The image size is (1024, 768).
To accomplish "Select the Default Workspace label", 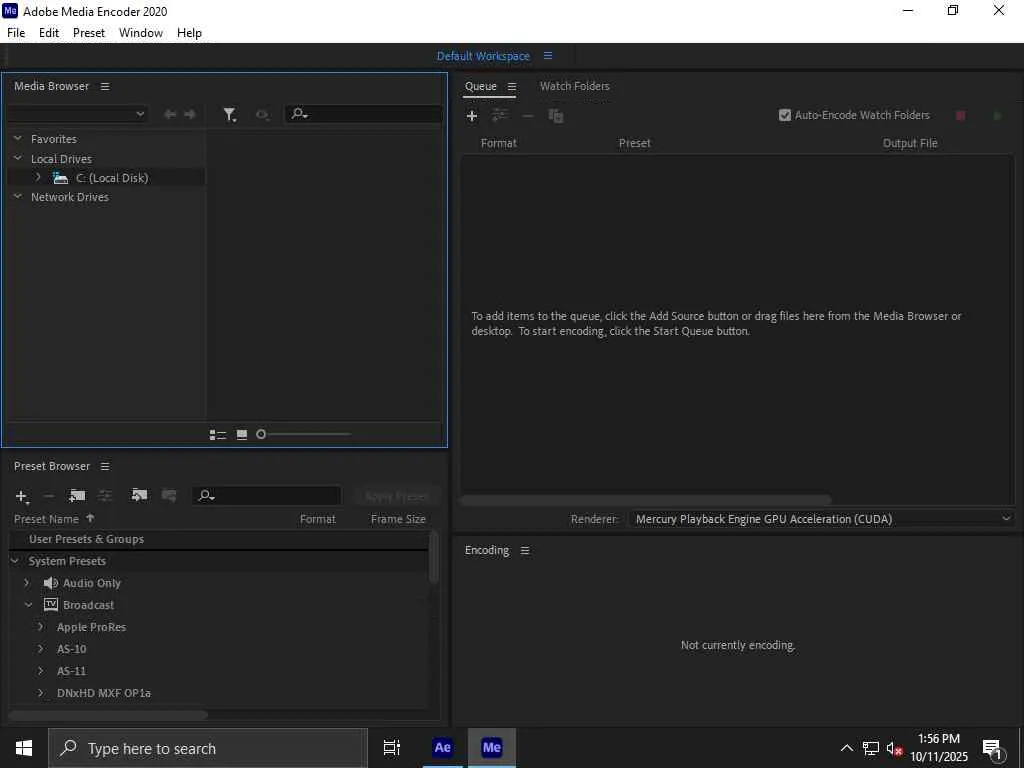I will [483, 56].
